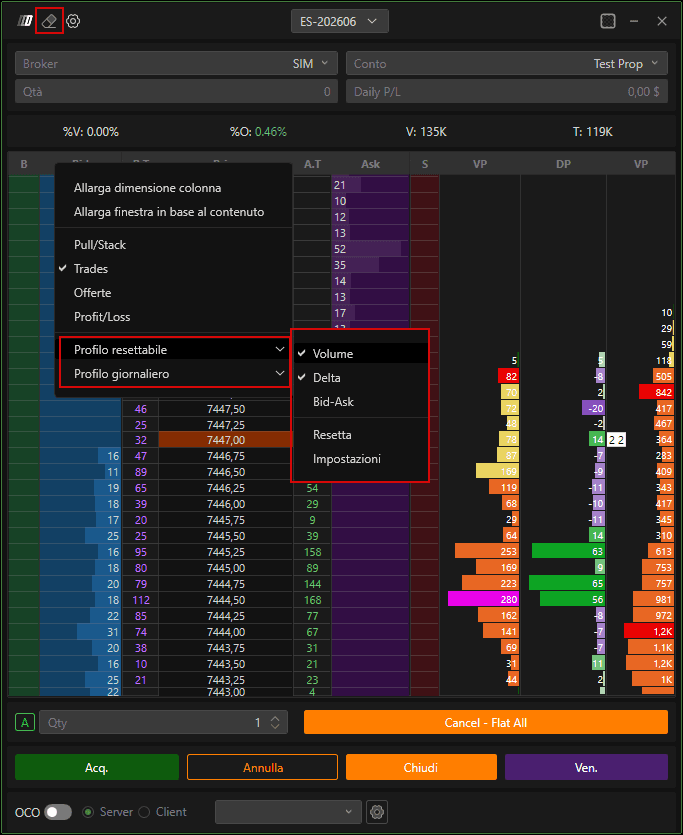Screen dimensions: 683x835
Task: Expand Profilo giornaliero submenu
Action: pyautogui.click(x=174, y=374)
